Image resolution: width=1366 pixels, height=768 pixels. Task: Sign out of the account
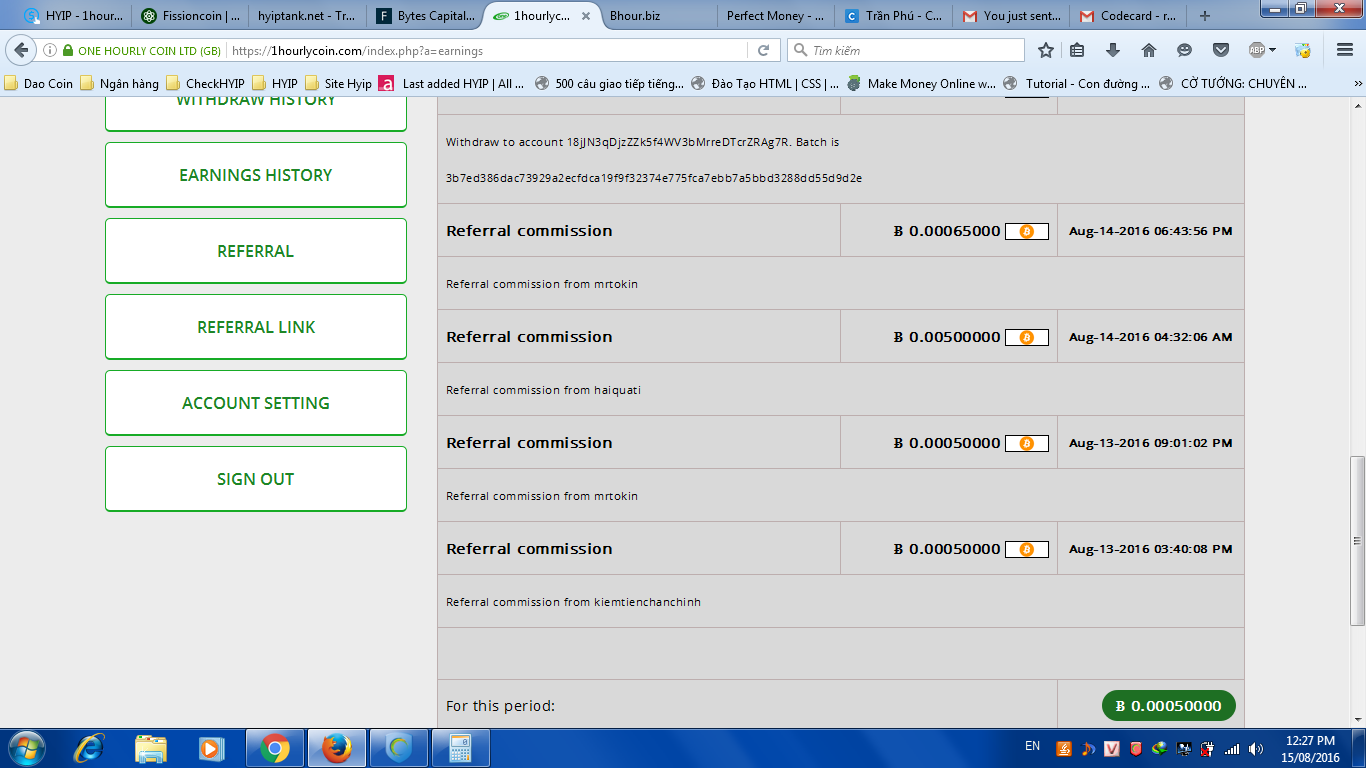[256, 479]
